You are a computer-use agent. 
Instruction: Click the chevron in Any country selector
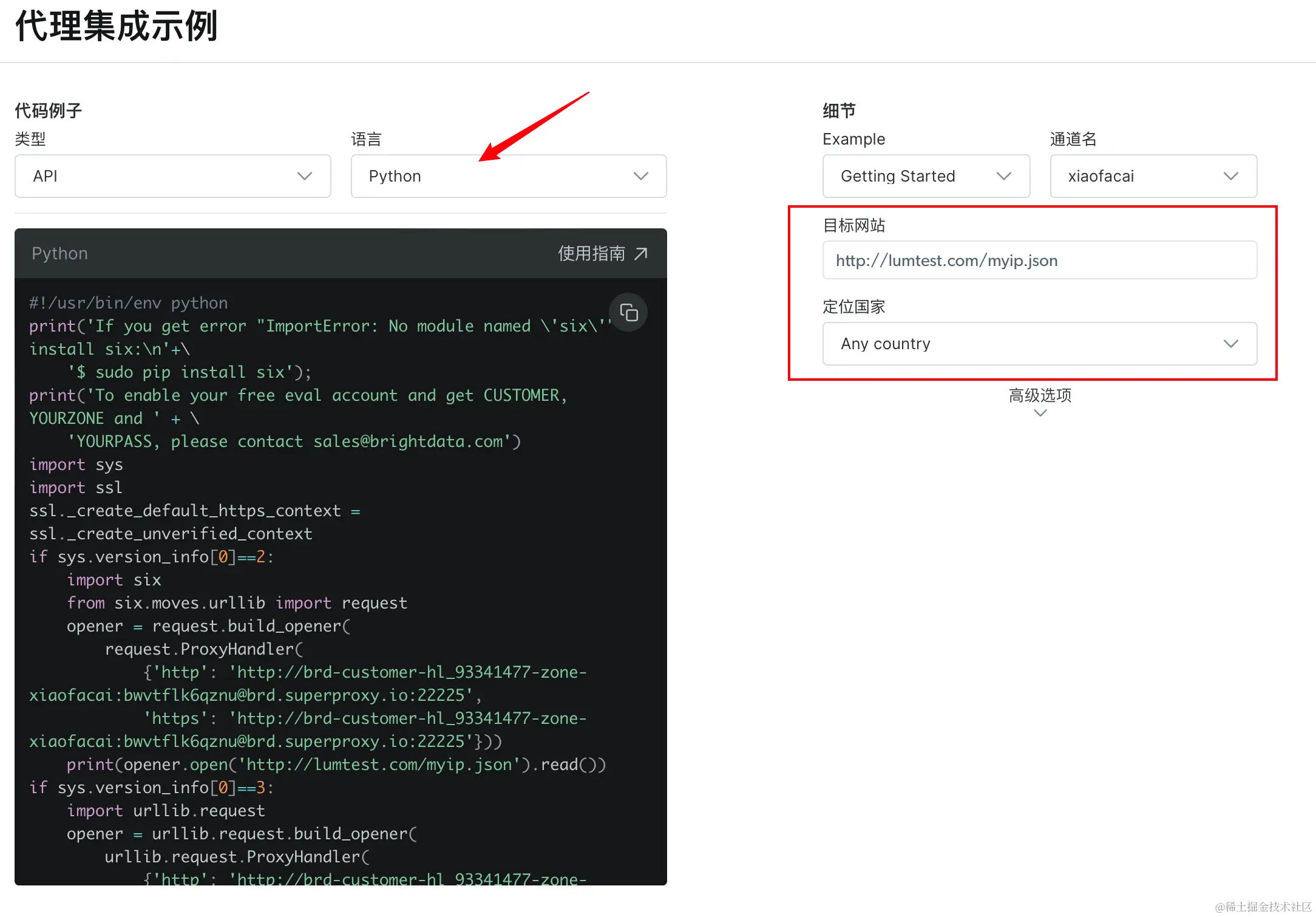(1231, 344)
